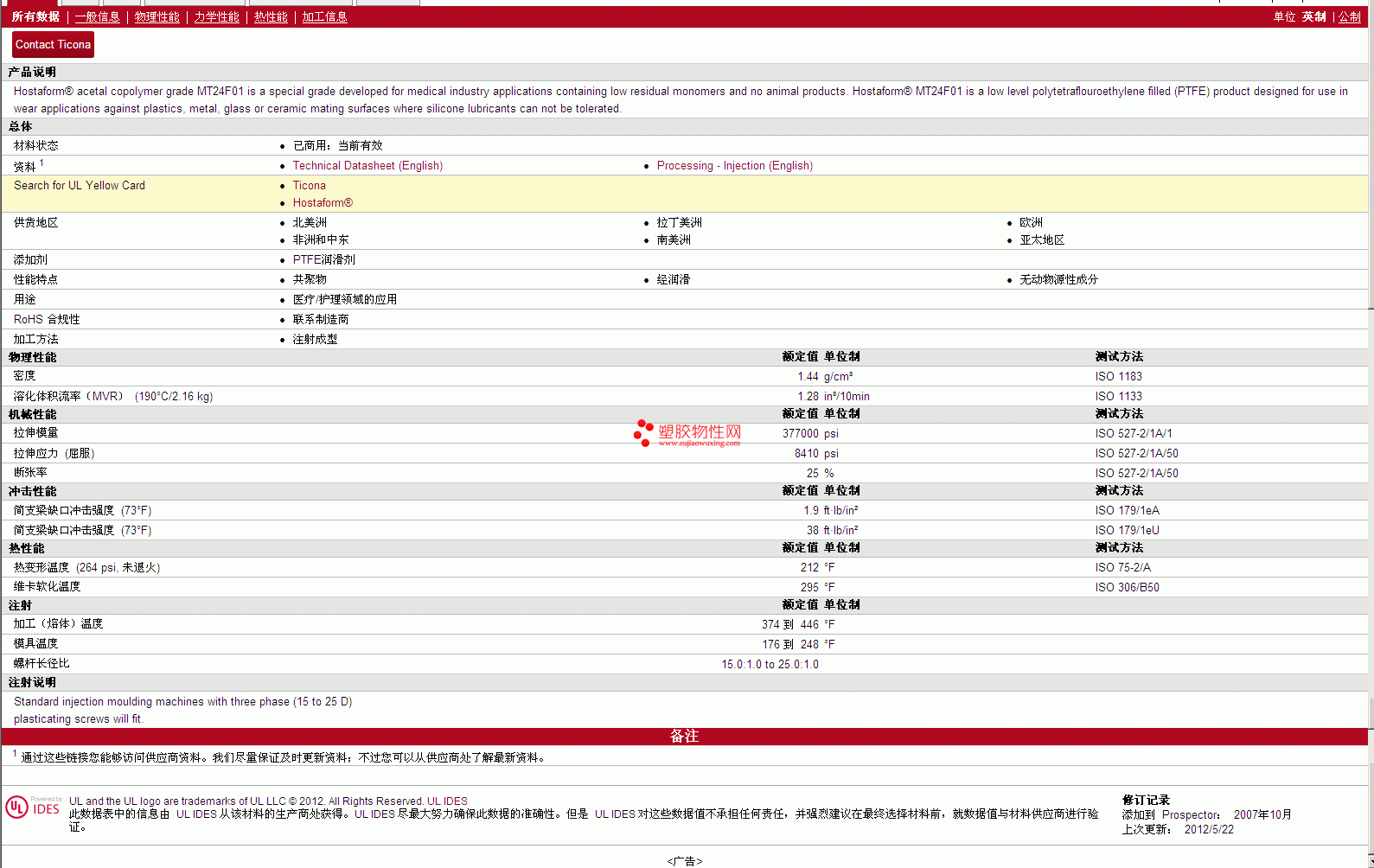
Task: Click Search for UL Yellow Card label
Action: point(80,186)
